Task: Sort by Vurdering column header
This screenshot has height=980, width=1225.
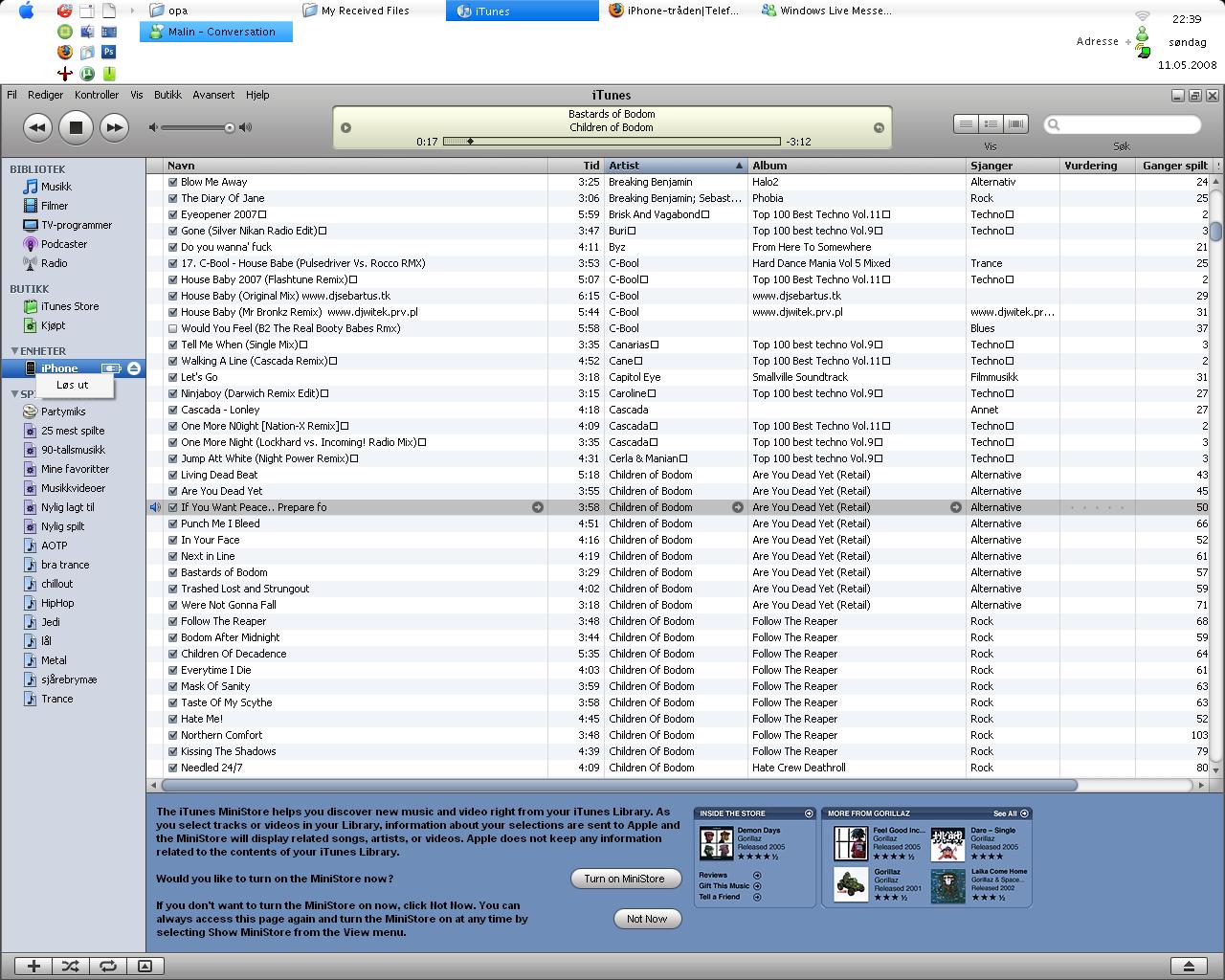Action: click(1098, 166)
